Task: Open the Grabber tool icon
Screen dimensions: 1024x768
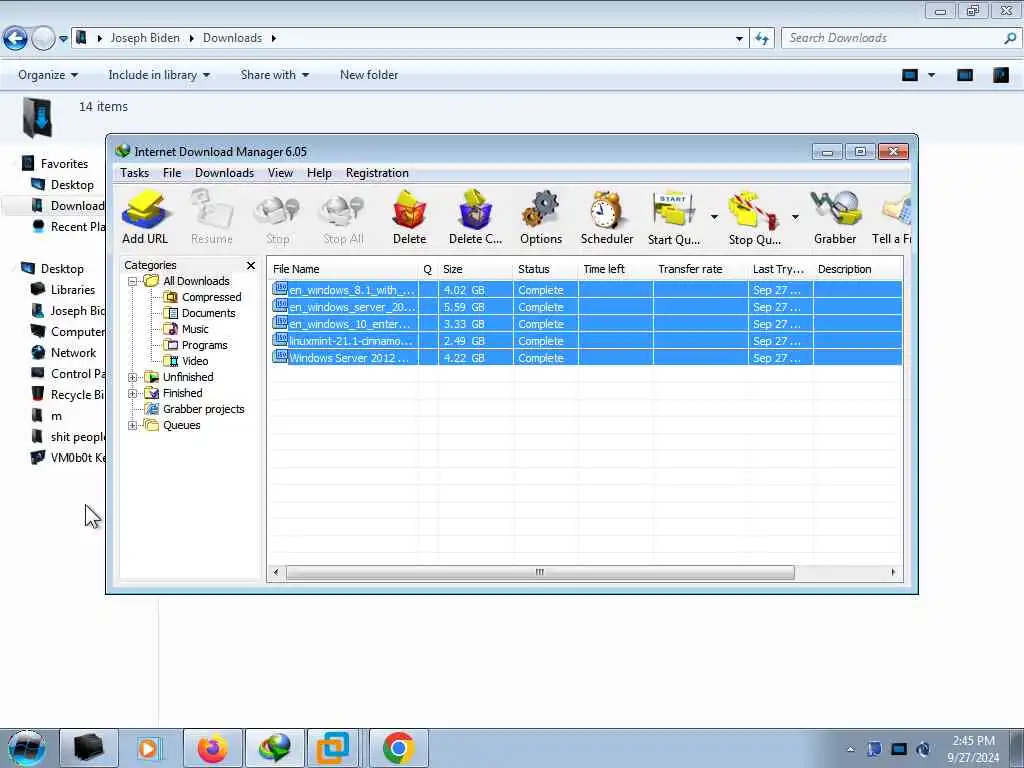Action: coord(835,217)
